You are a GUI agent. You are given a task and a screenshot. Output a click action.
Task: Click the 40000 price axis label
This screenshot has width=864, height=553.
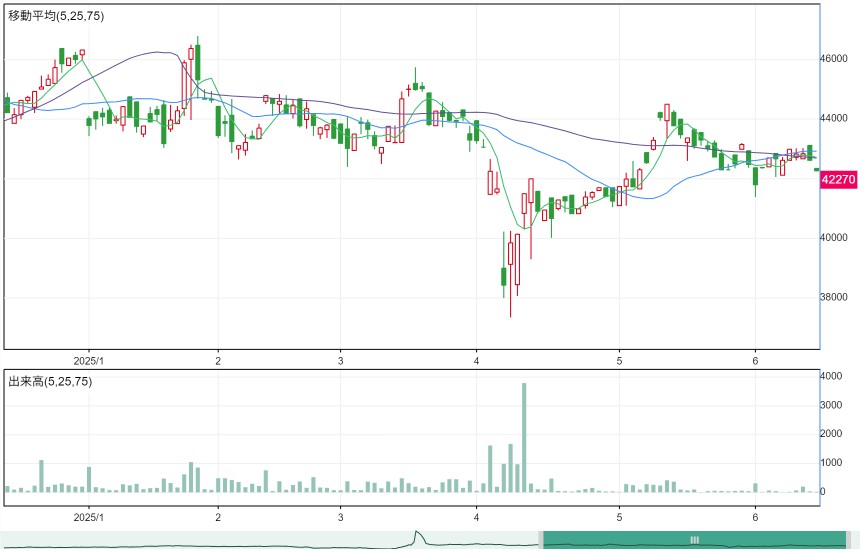coord(834,238)
